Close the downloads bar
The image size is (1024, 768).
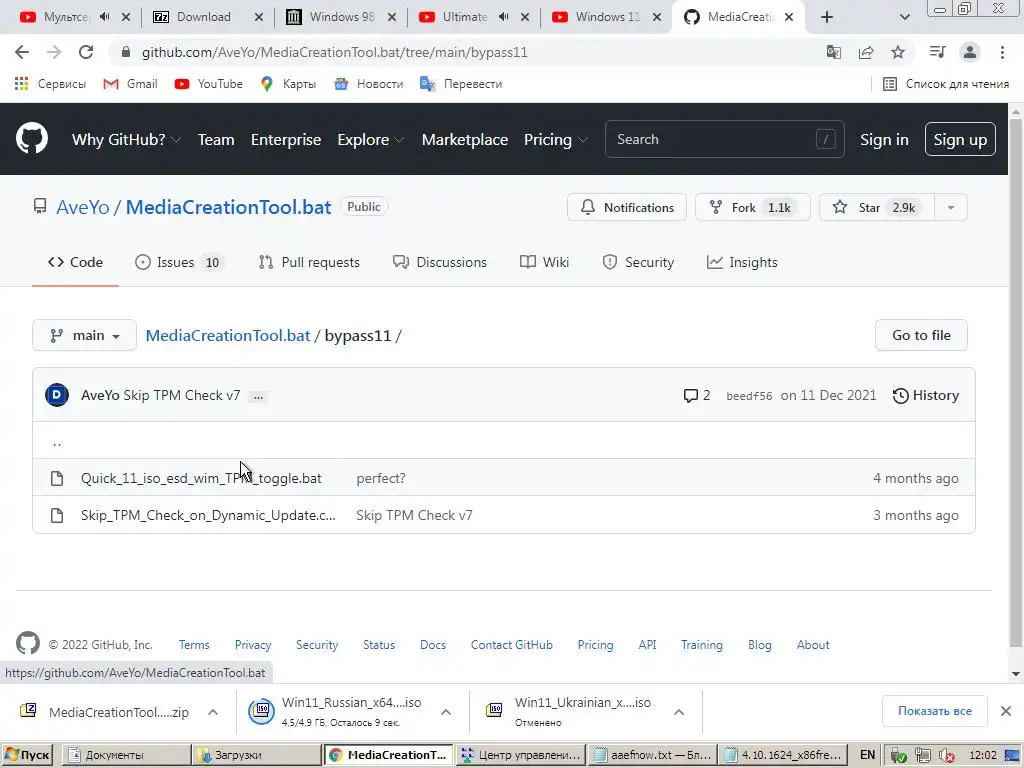pos(1006,711)
